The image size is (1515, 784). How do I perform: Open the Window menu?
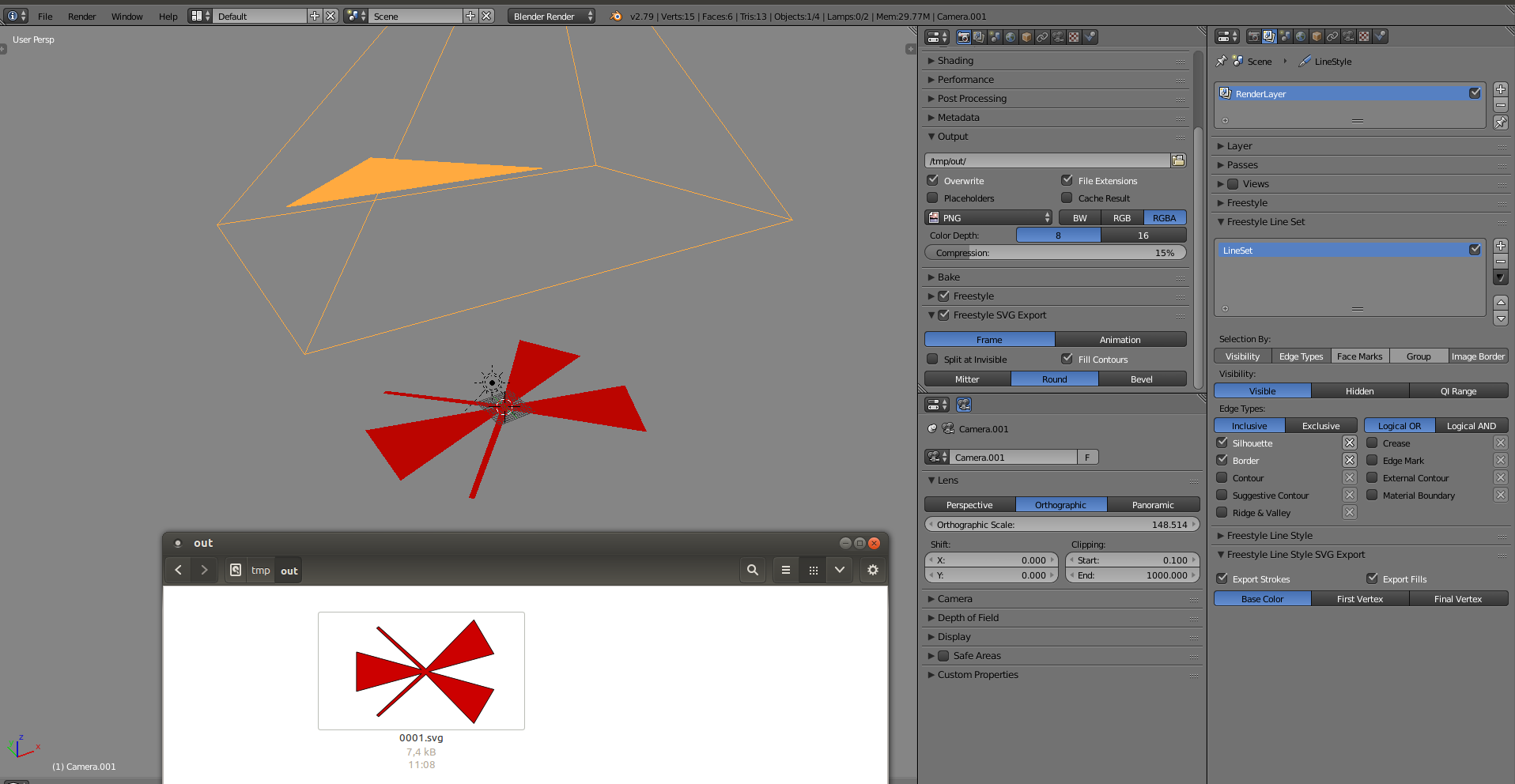tap(127, 16)
